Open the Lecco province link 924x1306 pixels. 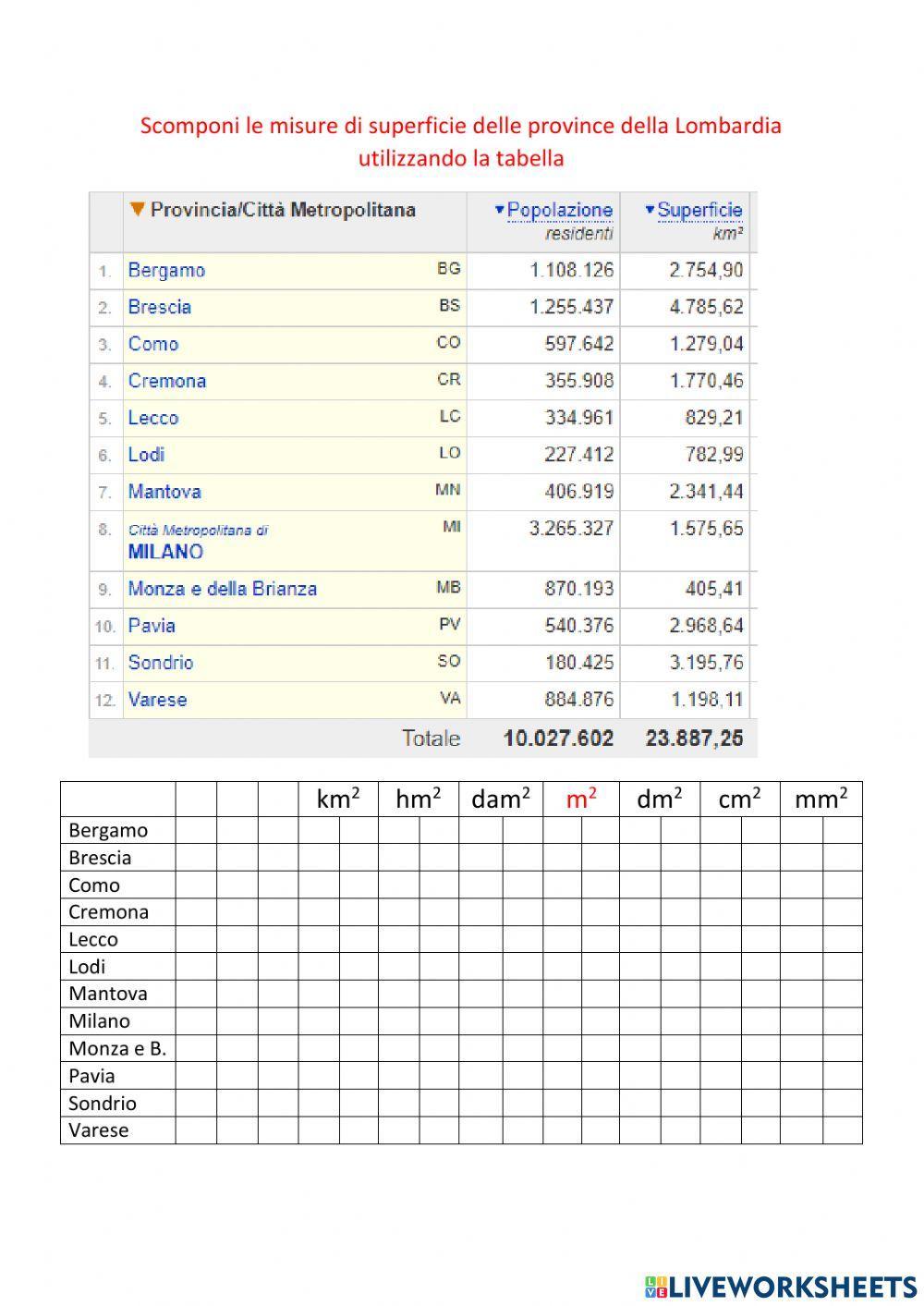click(x=153, y=418)
